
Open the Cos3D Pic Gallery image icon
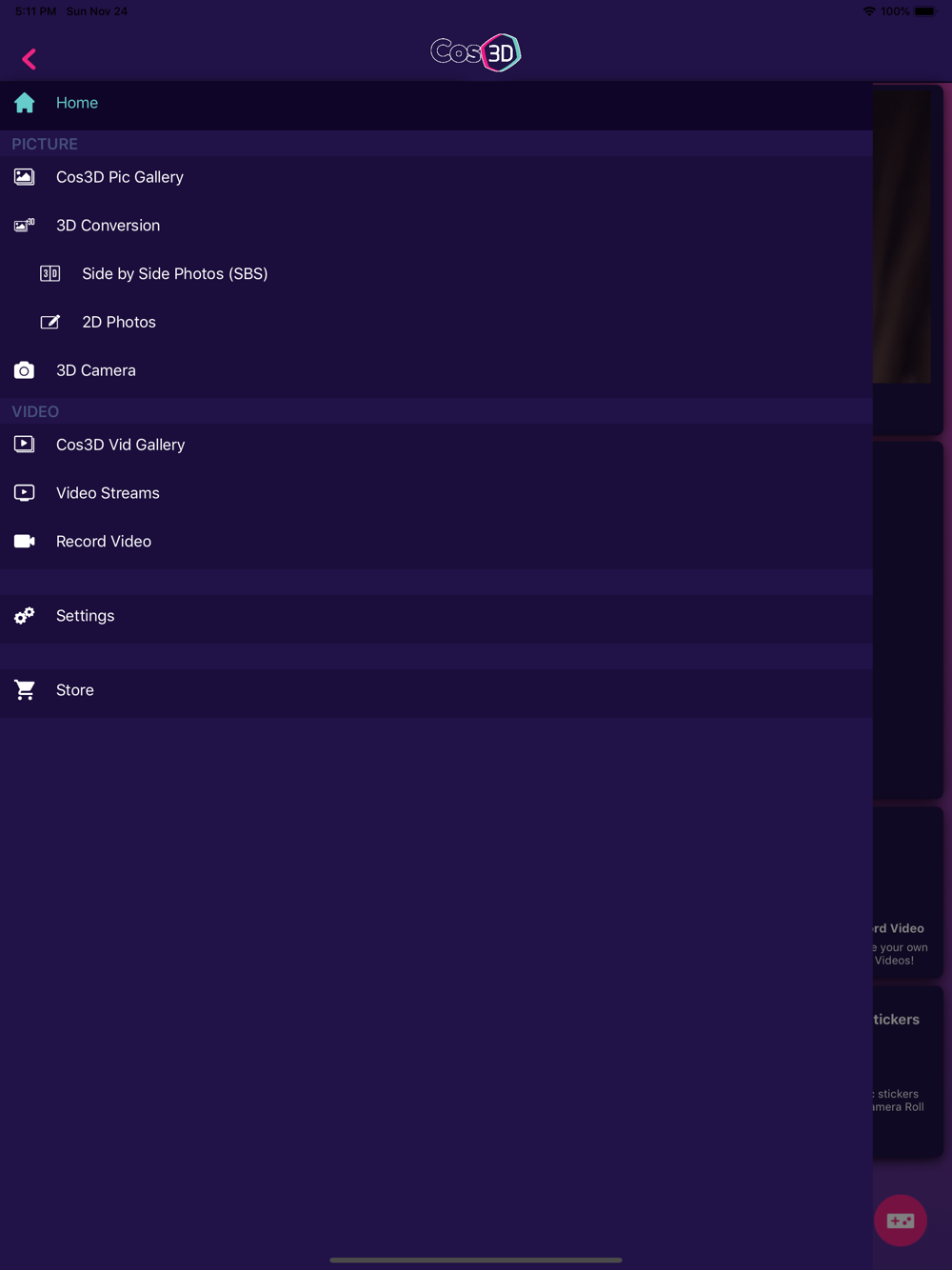point(24,177)
